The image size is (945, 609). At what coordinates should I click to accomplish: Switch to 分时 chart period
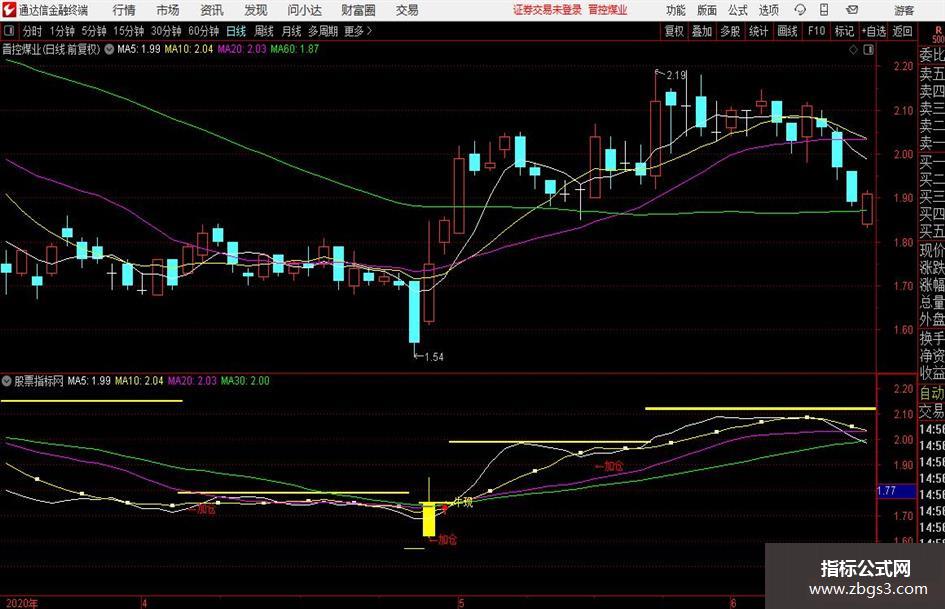tap(32, 31)
